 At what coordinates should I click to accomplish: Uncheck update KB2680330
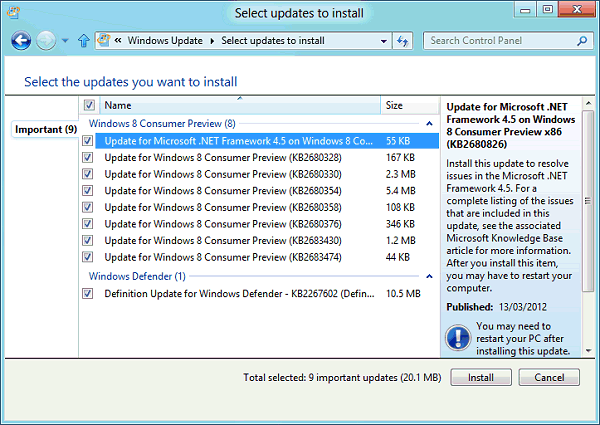pyautogui.click(x=88, y=174)
